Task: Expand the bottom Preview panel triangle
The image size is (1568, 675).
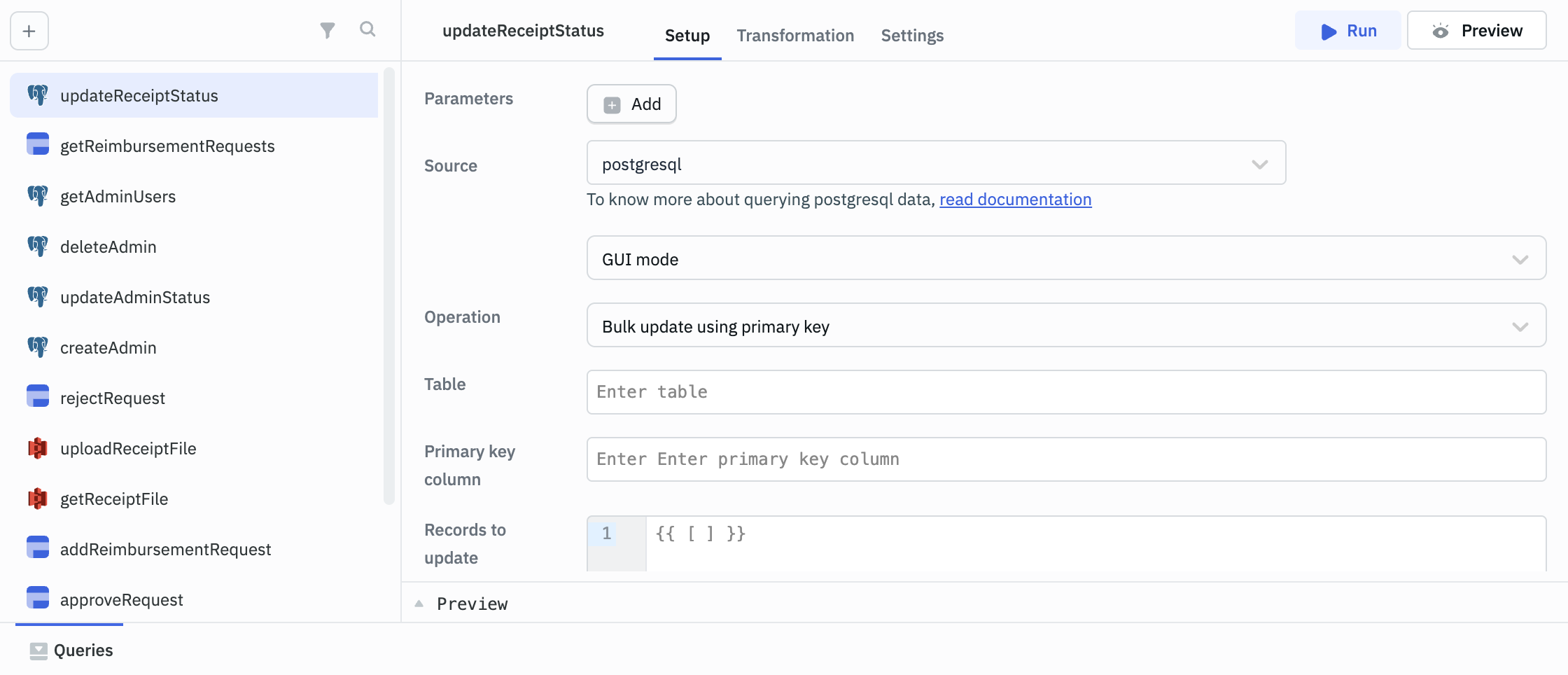Action: pyautogui.click(x=419, y=604)
